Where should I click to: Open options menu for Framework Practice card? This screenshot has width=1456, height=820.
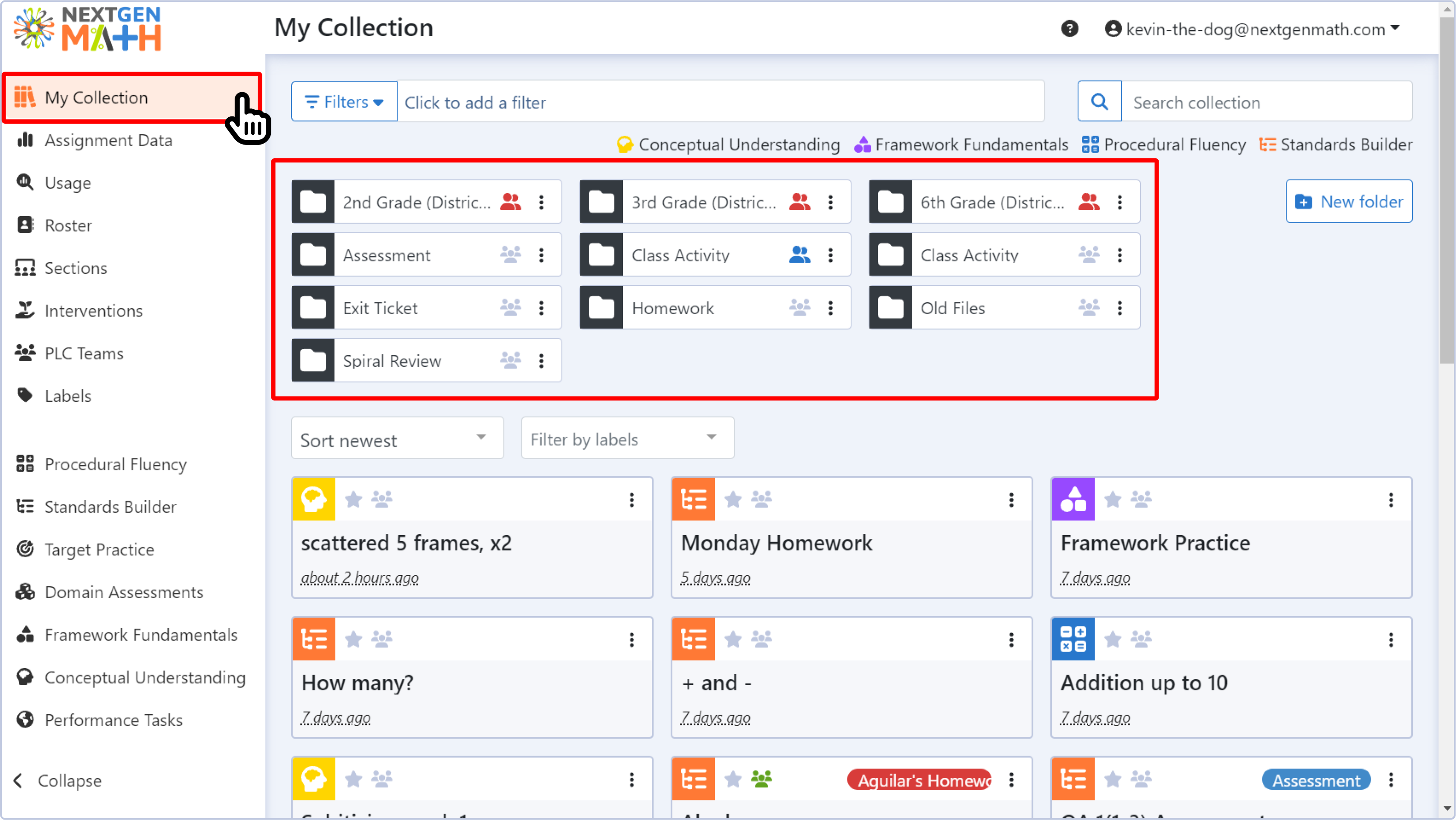1390,500
